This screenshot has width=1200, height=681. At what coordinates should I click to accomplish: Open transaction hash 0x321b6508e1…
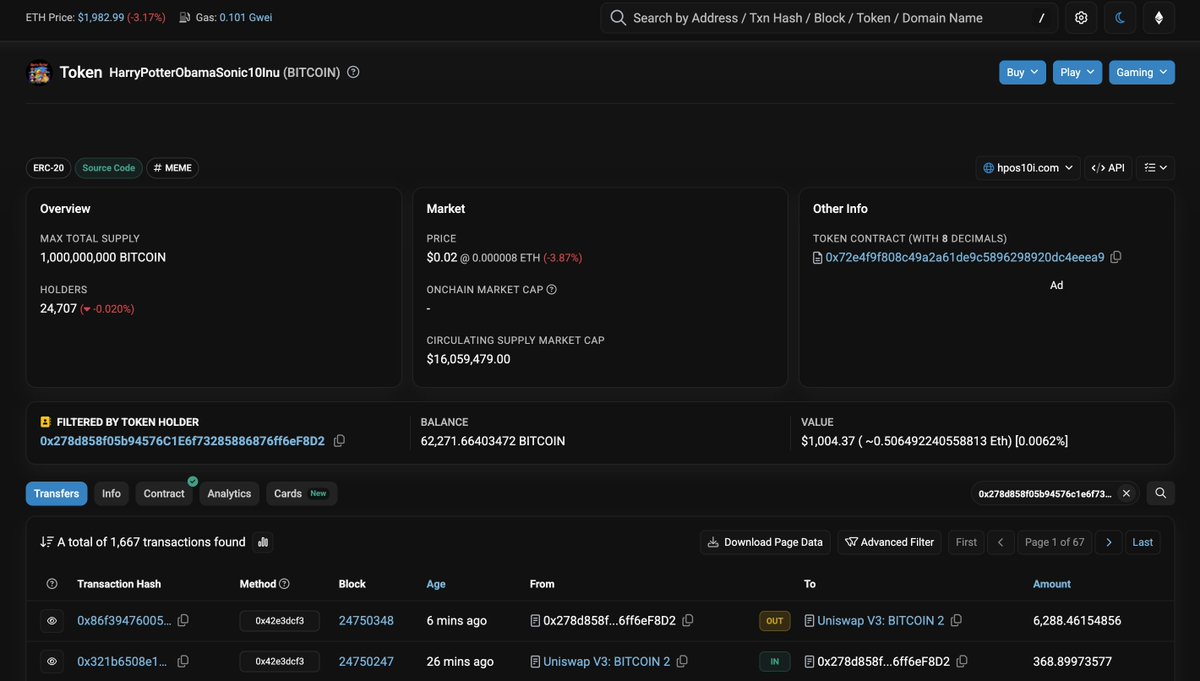coord(124,662)
